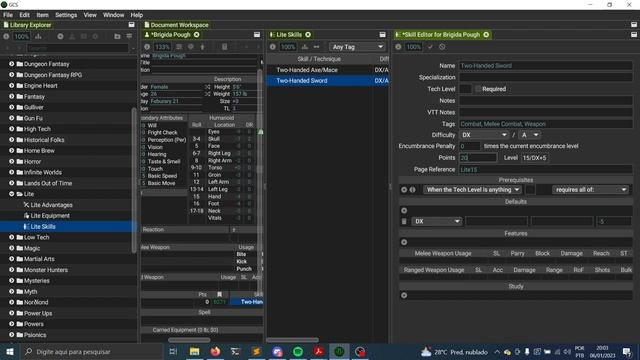Open the File menu
The image size is (640, 360).
8,15
